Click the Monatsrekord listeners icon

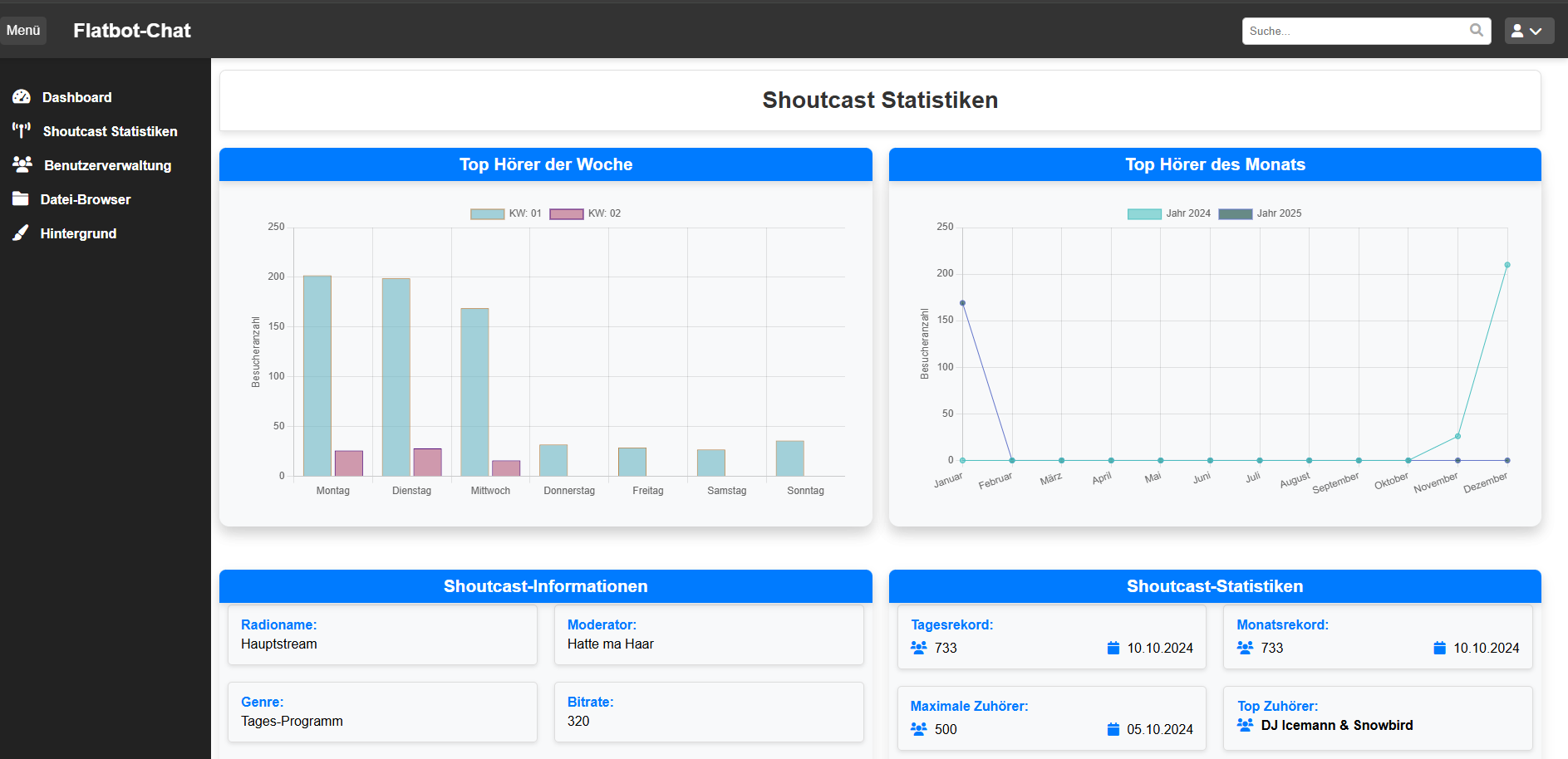point(1245,648)
